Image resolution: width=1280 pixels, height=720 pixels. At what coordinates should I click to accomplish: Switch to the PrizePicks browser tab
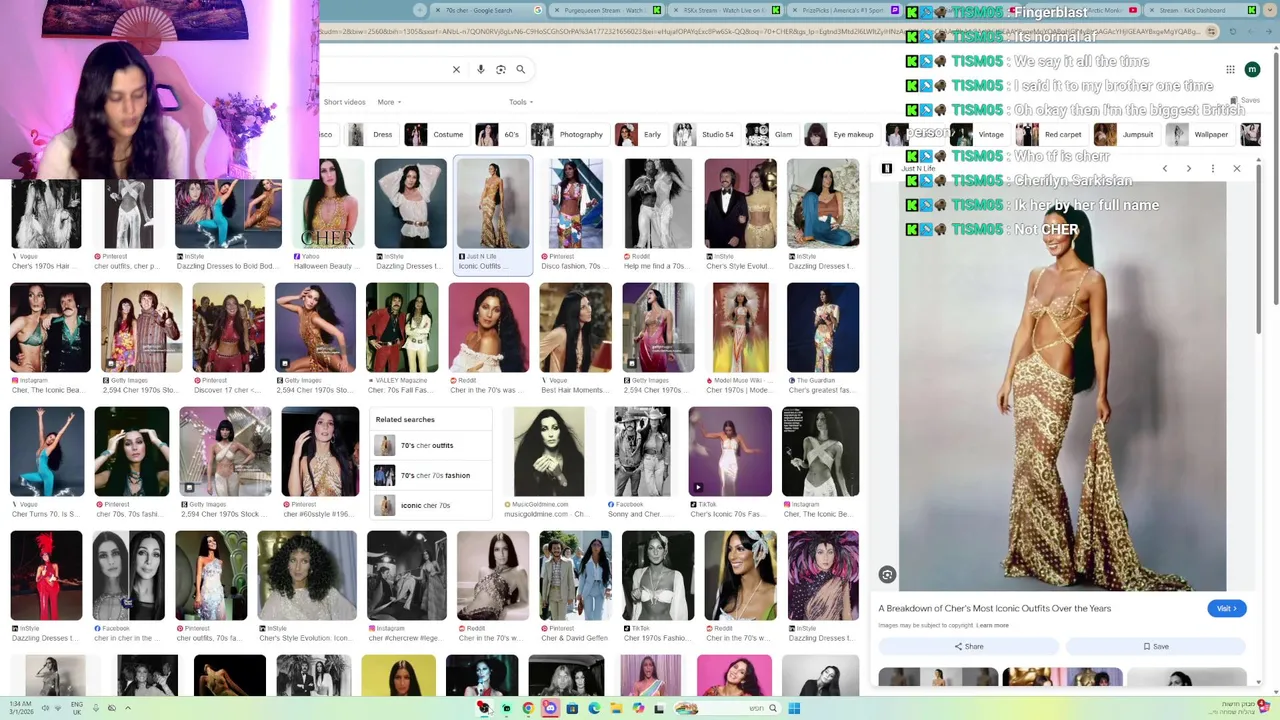tap(843, 10)
